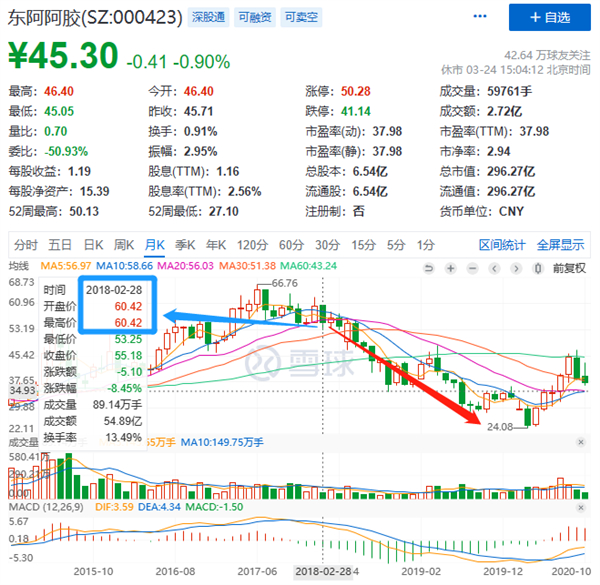Zoom out the K-line chart with minus icon
This screenshot has height=585, width=600.
point(473,269)
